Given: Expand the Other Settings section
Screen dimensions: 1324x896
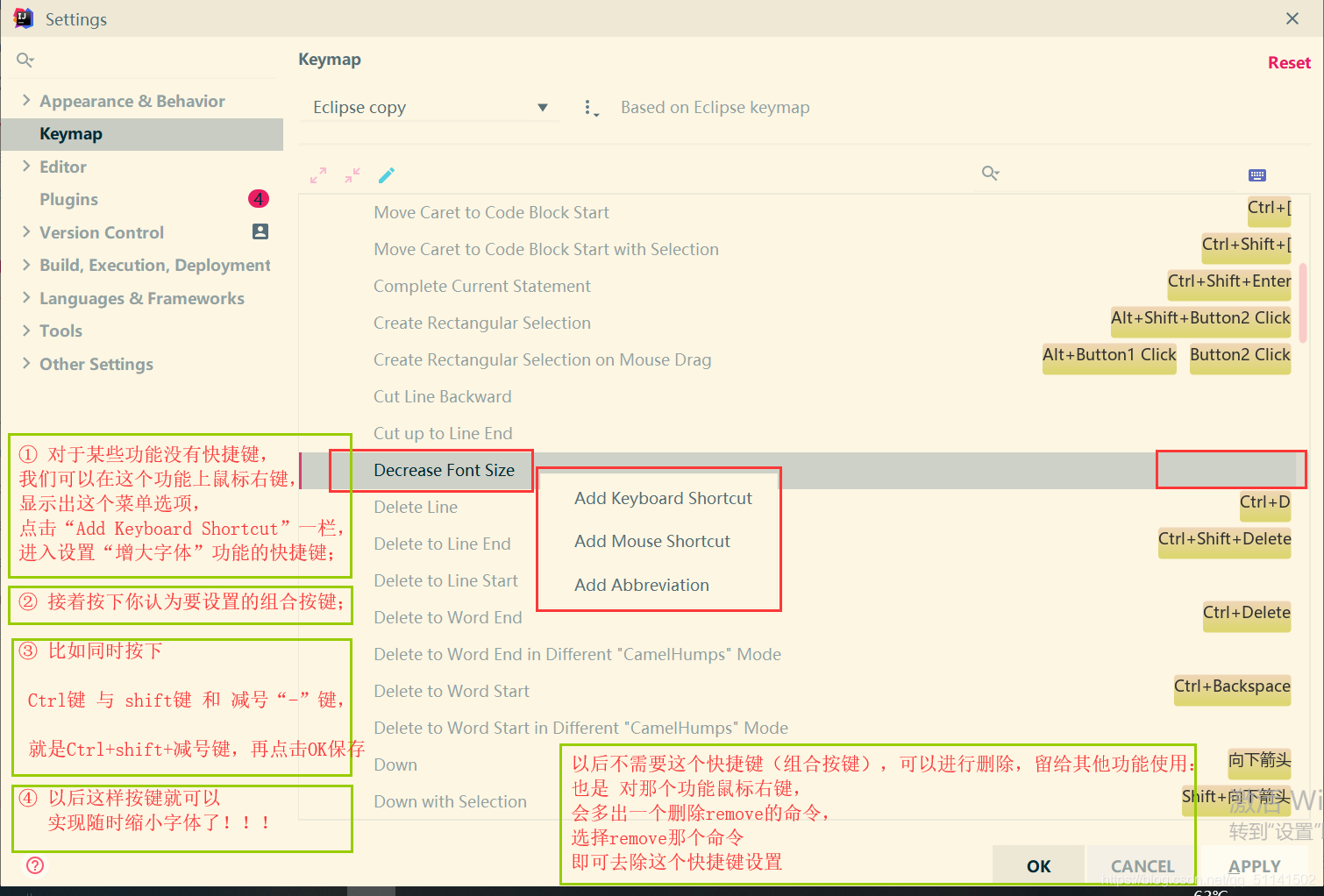Looking at the screenshot, I should pyautogui.click(x=26, y=363).
